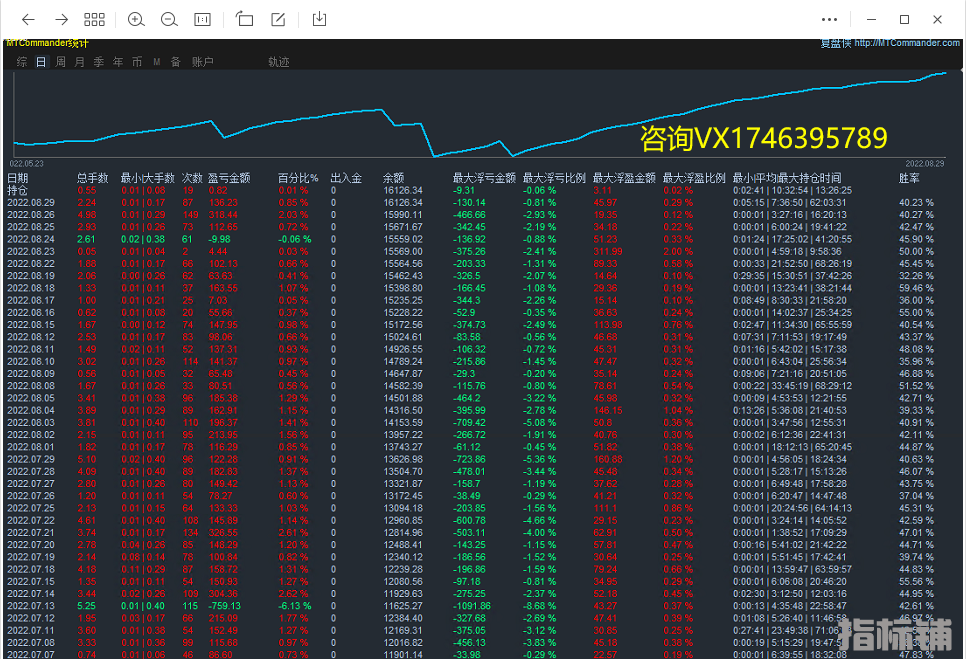966x659 pixels.
Task: Open the 轨迹 tab
Action: (278, 62)
